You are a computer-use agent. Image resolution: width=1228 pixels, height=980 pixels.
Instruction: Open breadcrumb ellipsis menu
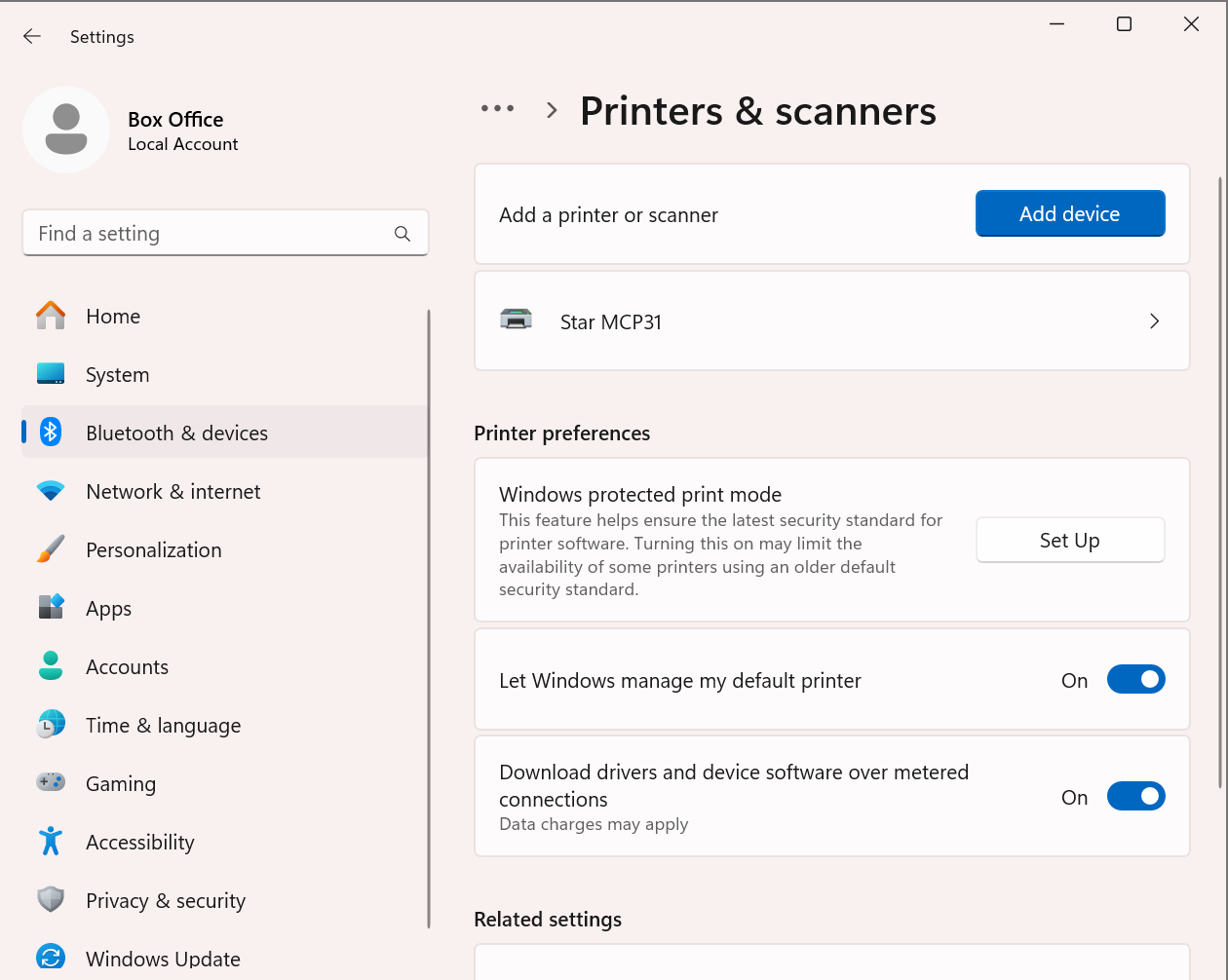point(497,109)
